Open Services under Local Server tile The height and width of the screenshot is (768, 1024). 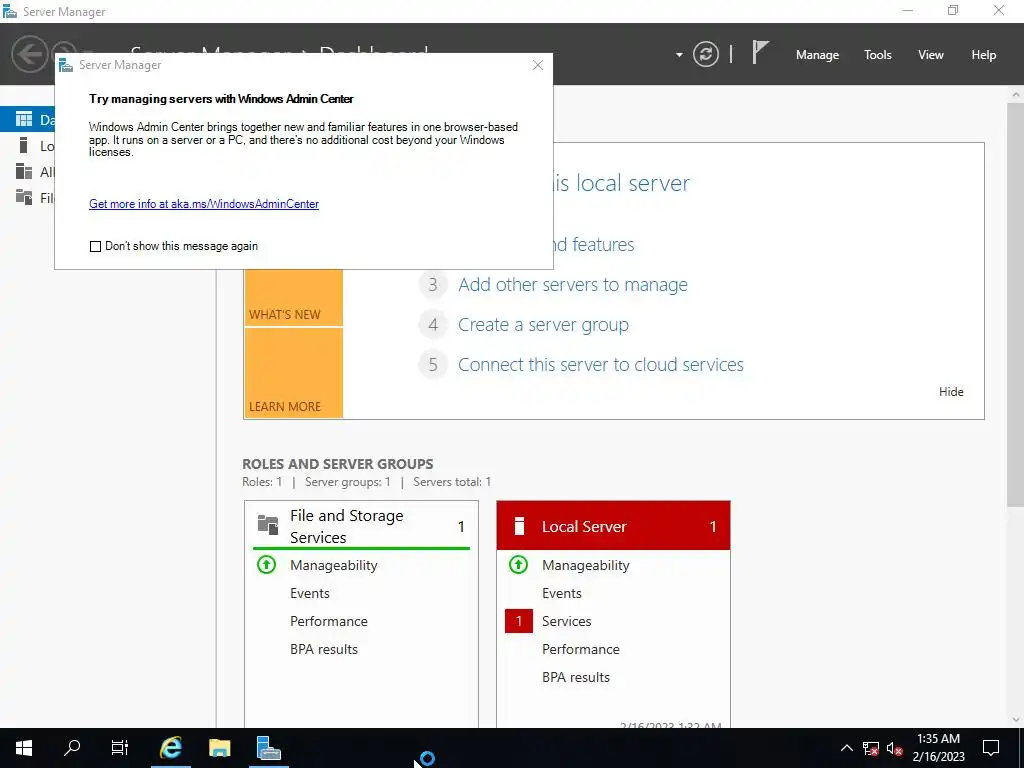click(566, 621)
